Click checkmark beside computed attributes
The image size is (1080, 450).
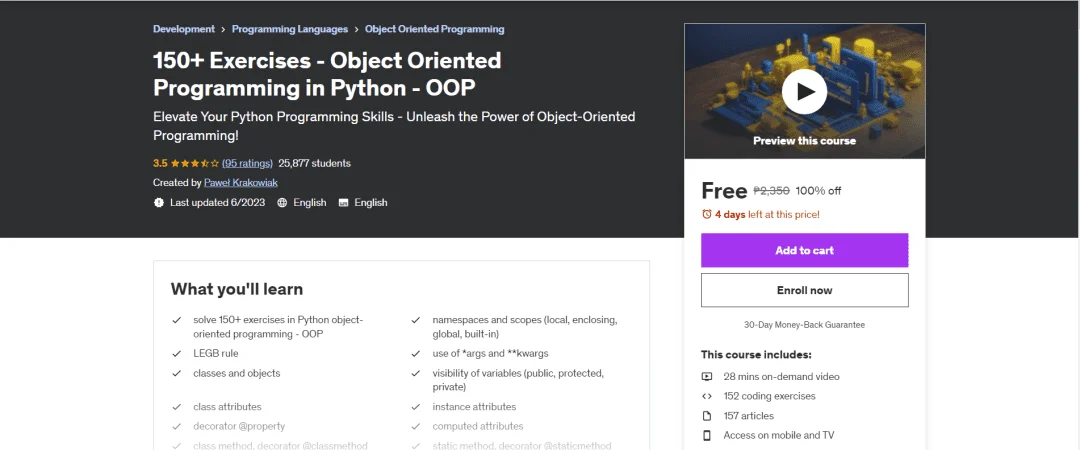click(x=416, y=427)
